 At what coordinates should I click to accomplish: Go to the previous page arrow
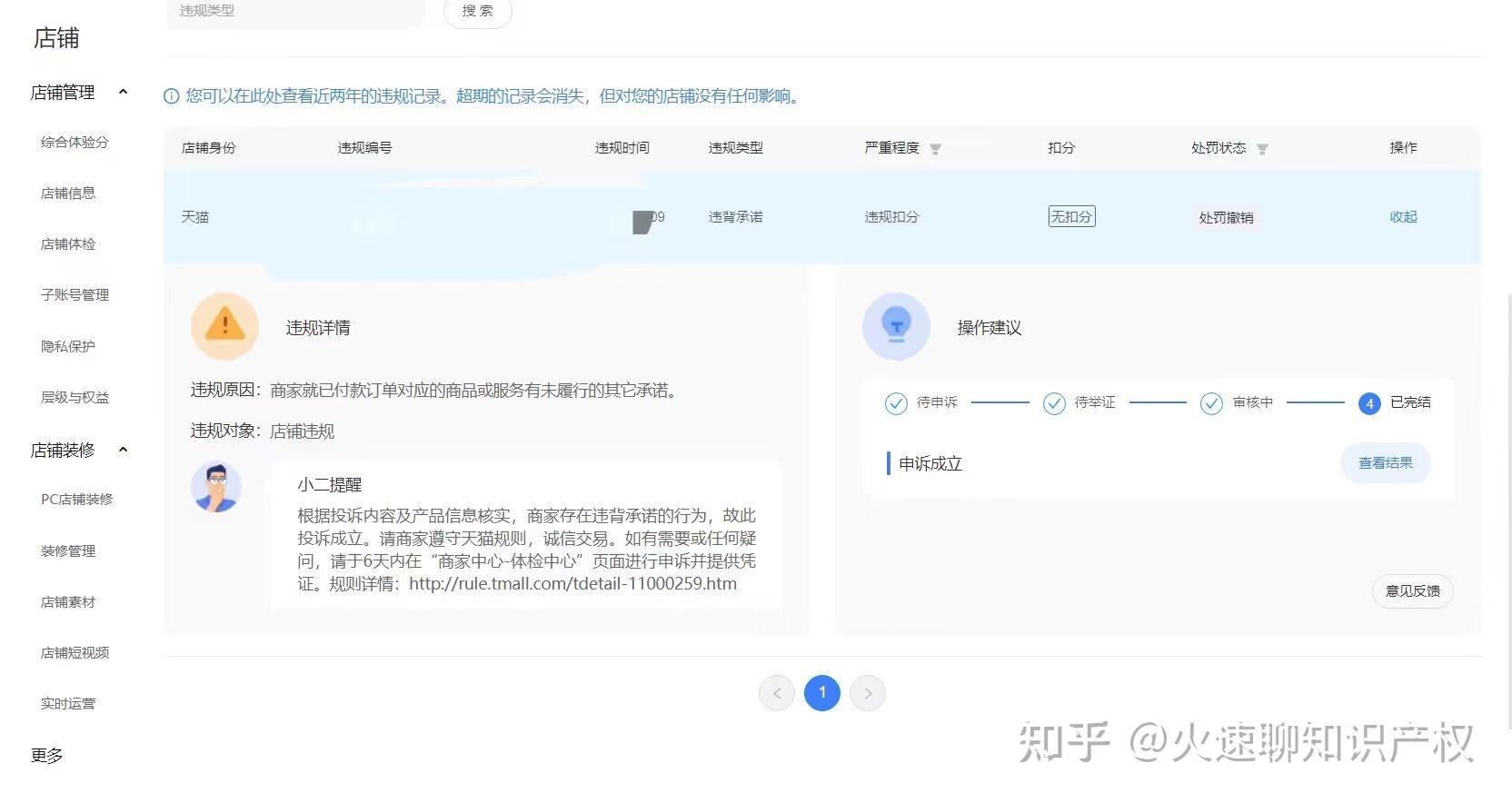(x=777, y=693)
